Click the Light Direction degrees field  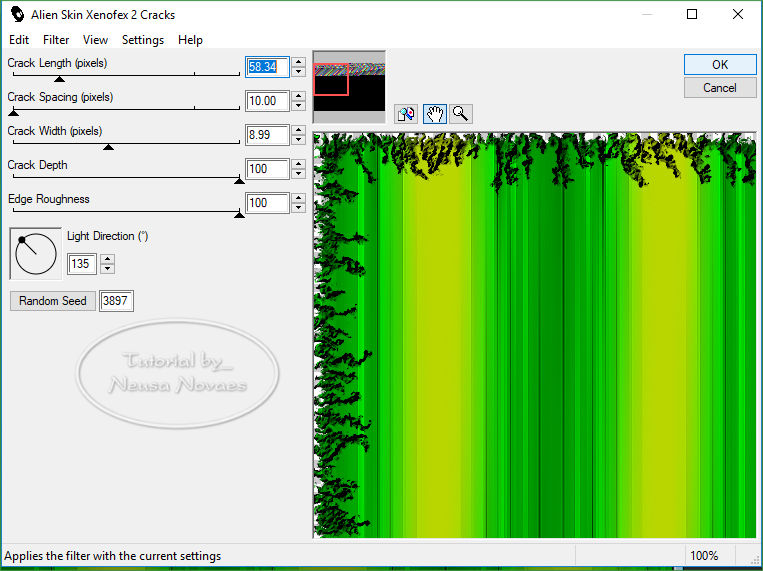82,264
